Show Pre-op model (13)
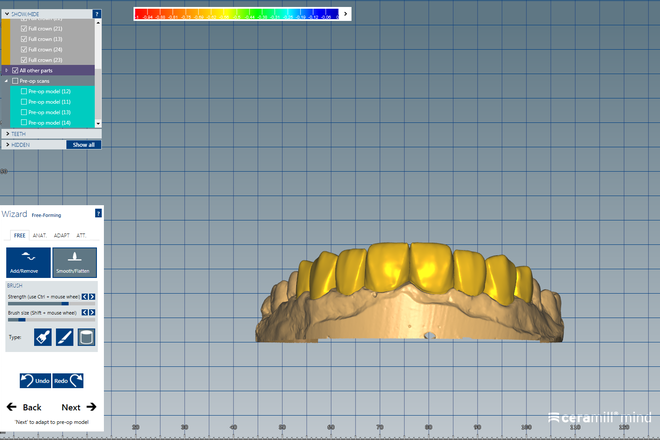660x440 pixels. (24, 112)
